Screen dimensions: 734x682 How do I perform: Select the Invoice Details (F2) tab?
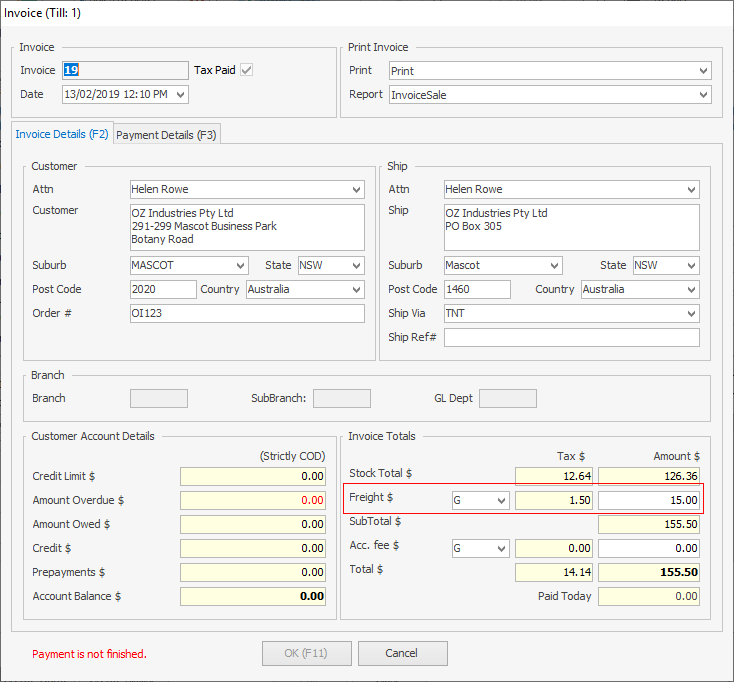pyautogui.click(x=62, y=134)
